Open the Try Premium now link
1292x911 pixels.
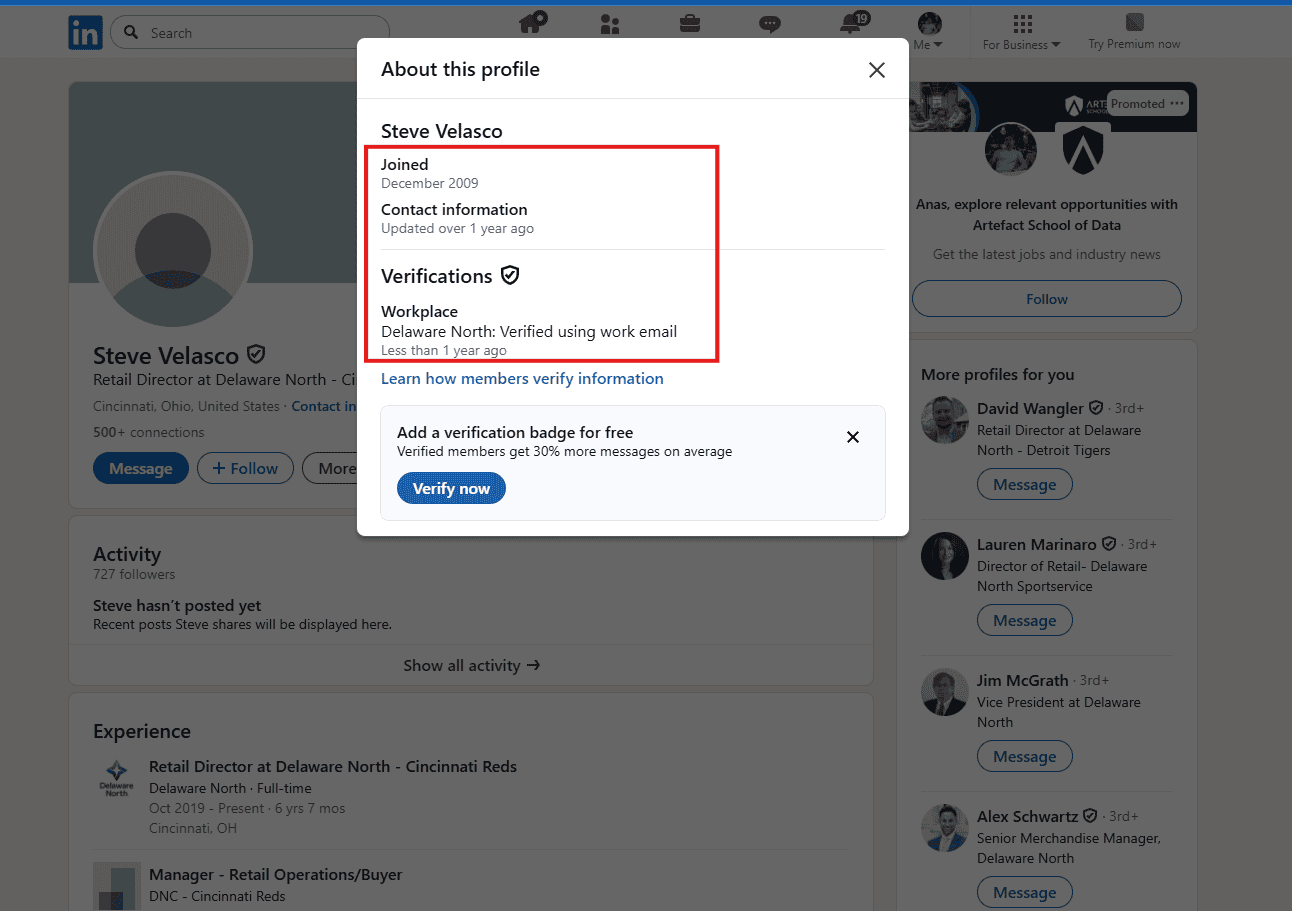[x=1134, y=32]
